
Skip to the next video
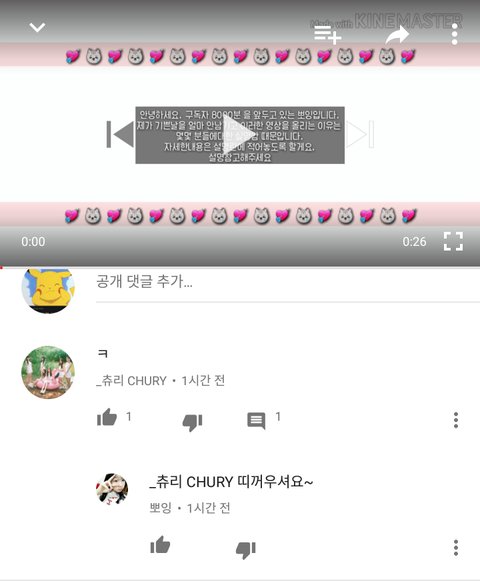(x=360, y=134)
